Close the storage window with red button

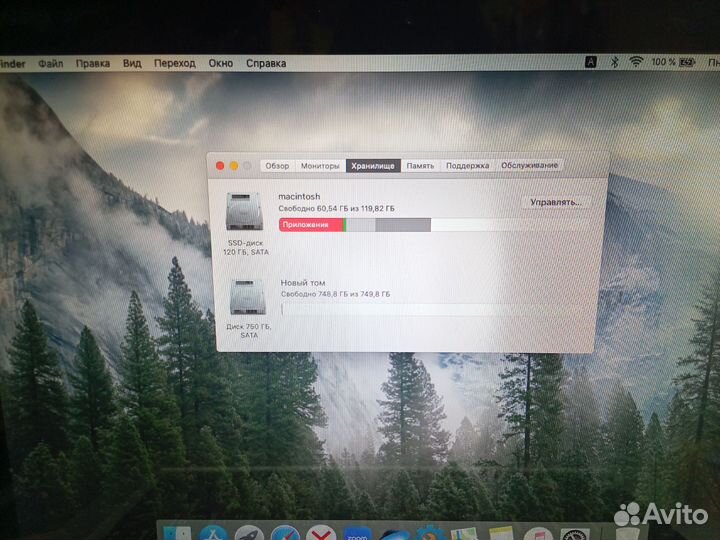(x=220, y=166)
